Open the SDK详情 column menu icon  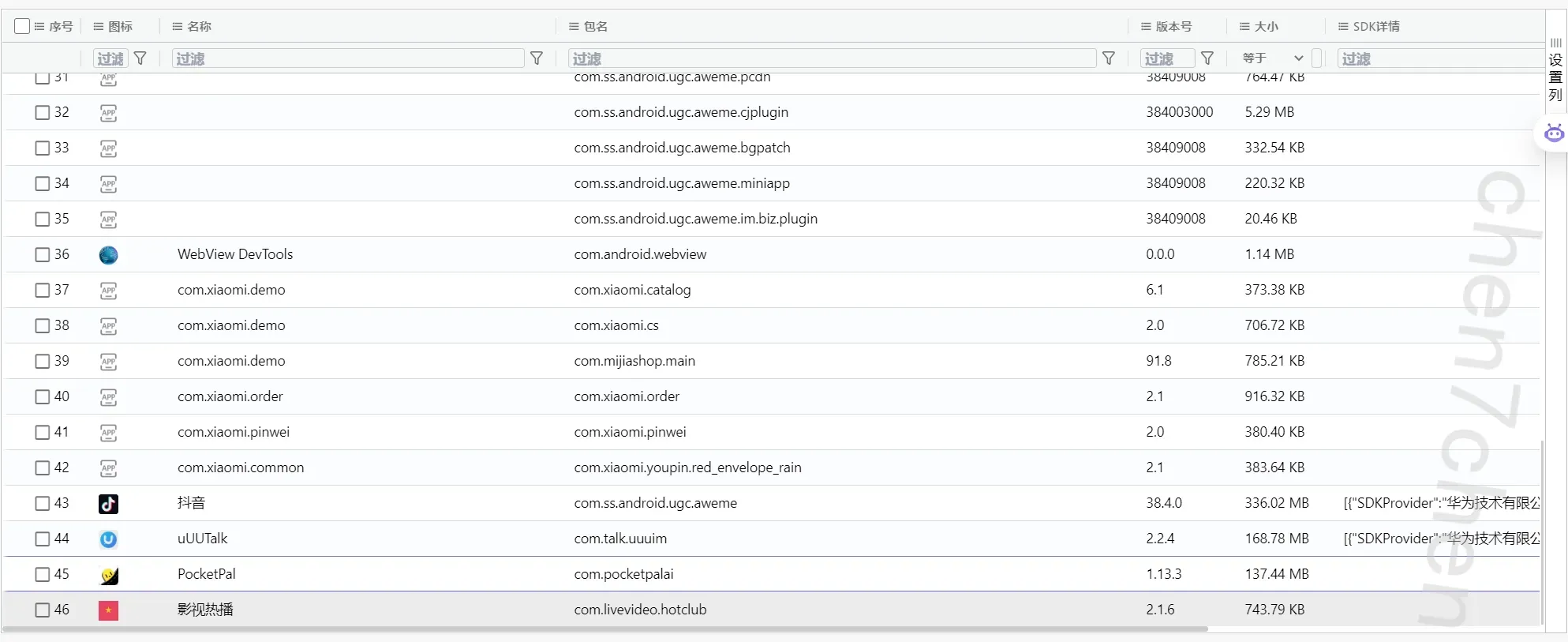pos(1343,26)
